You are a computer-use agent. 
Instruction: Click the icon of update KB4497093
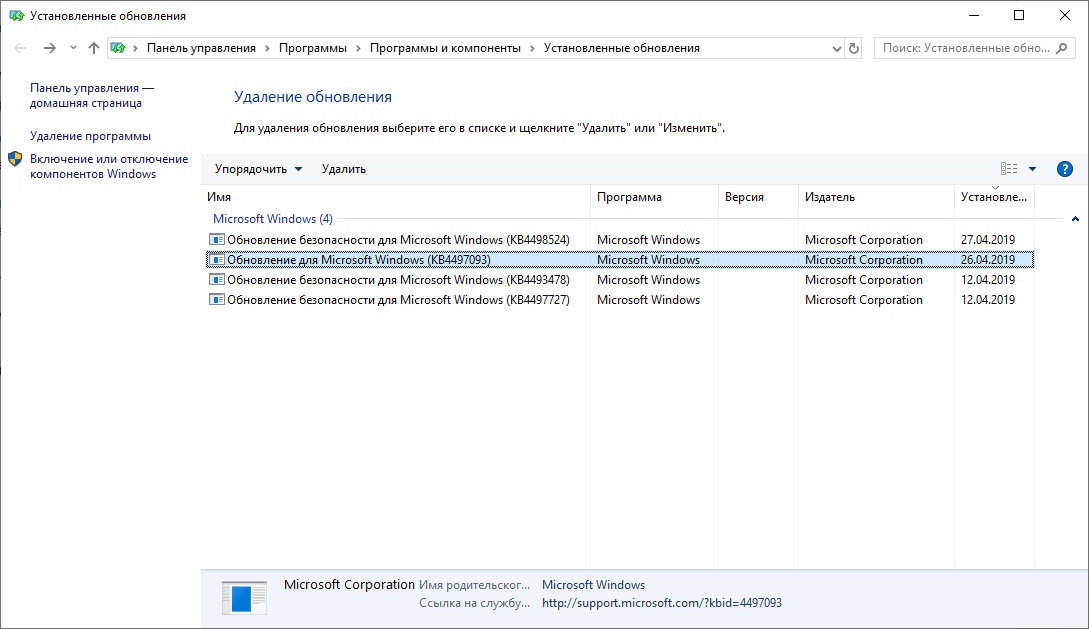(x=217, y=260)
